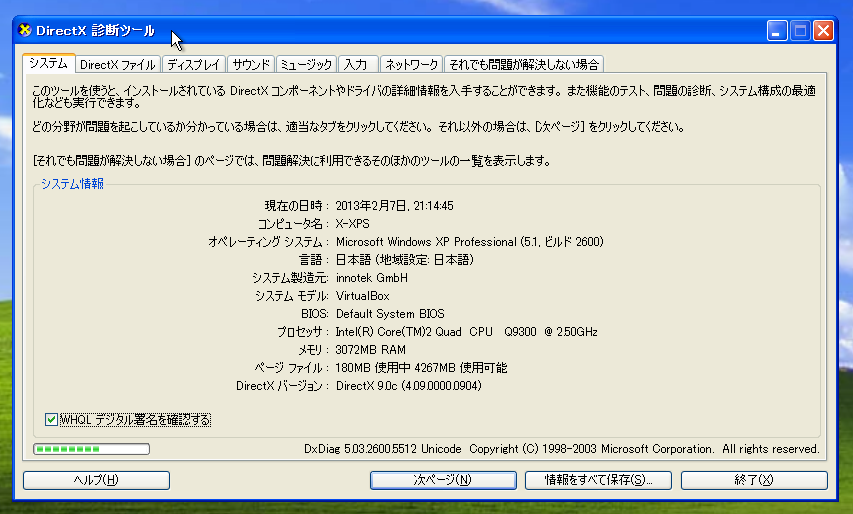Click the DirectX icon in the title bar
Viewport: 853px width, 514px height.
[25, 30]
